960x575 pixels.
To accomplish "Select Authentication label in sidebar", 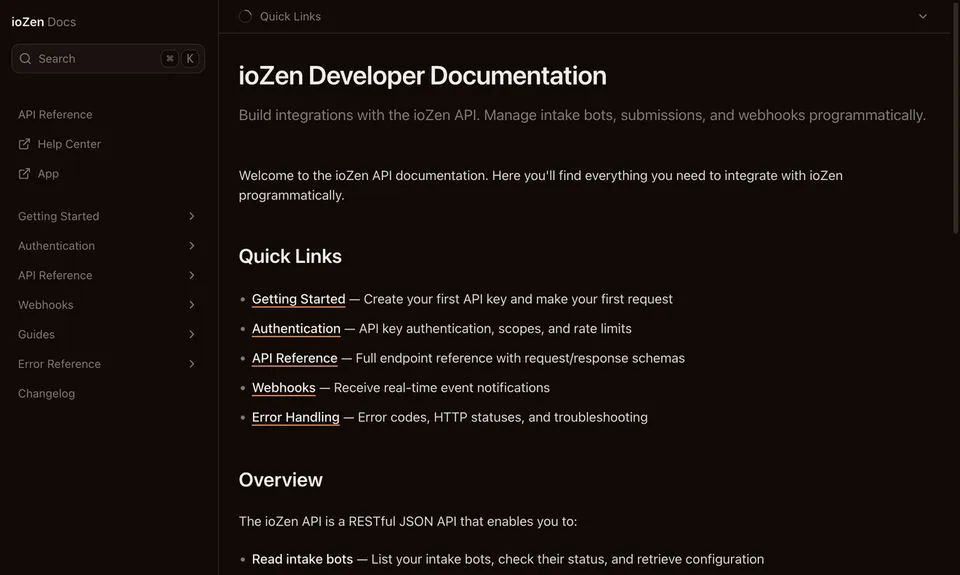I will point(56,246).
